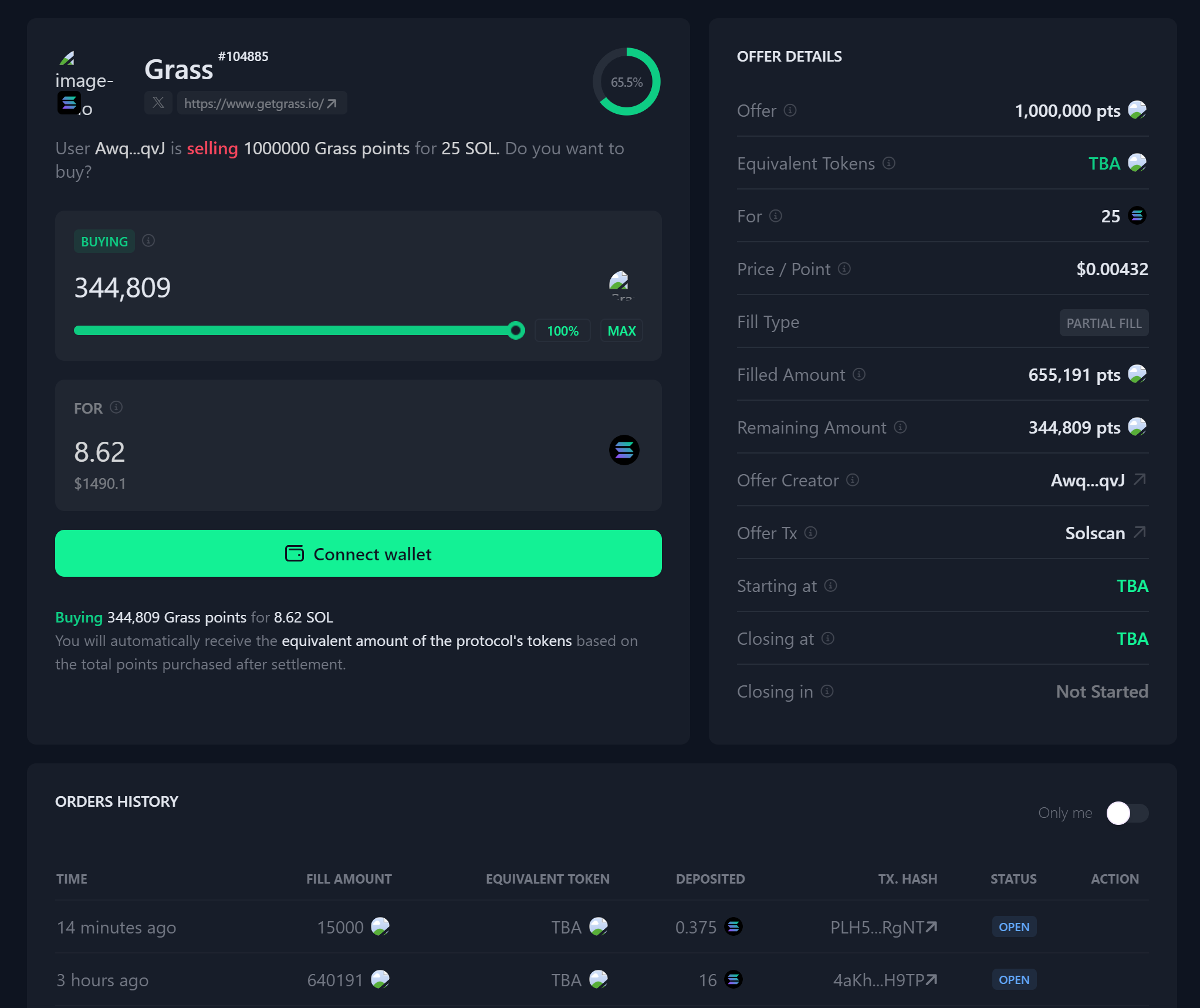Click info icon beside FOR label
1200x1008 pixels.
pos(116,407)
